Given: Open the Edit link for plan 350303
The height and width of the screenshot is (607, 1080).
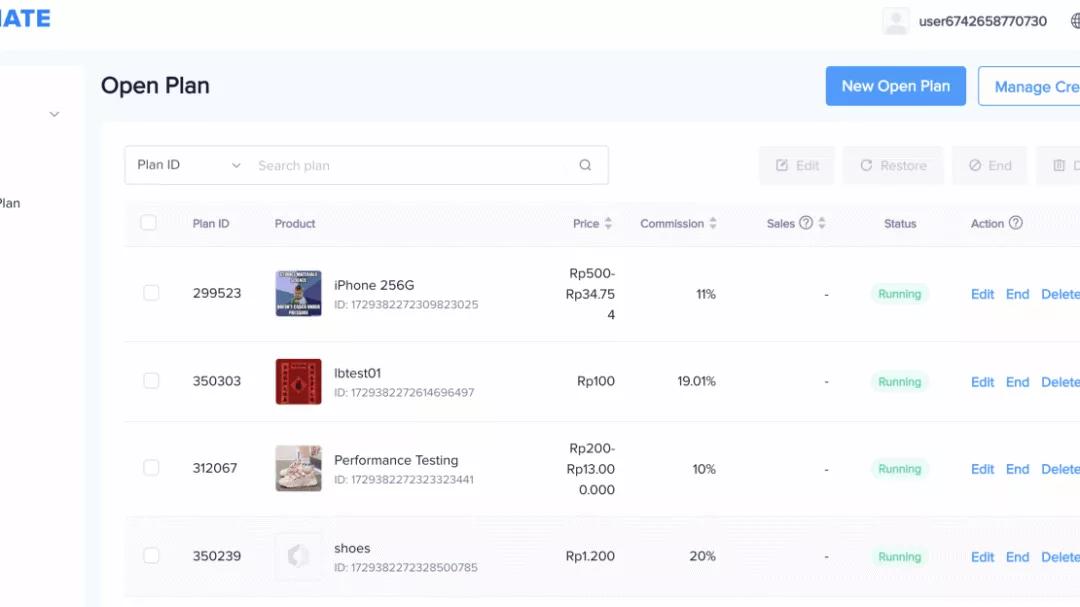Looking at the screenshot, I should pyautogui.click(x=982, y=381).
